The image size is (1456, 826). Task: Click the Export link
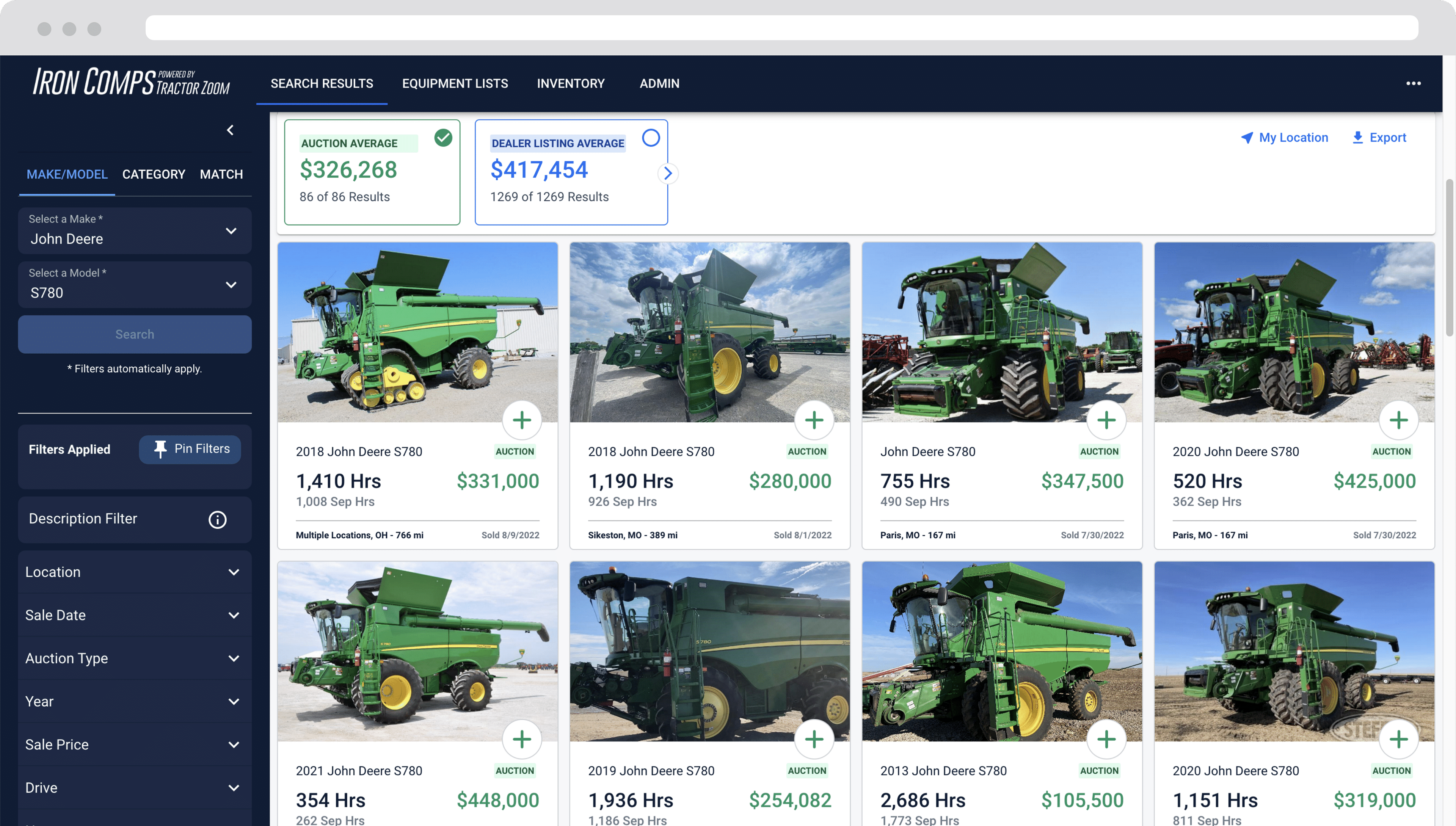1379,137
